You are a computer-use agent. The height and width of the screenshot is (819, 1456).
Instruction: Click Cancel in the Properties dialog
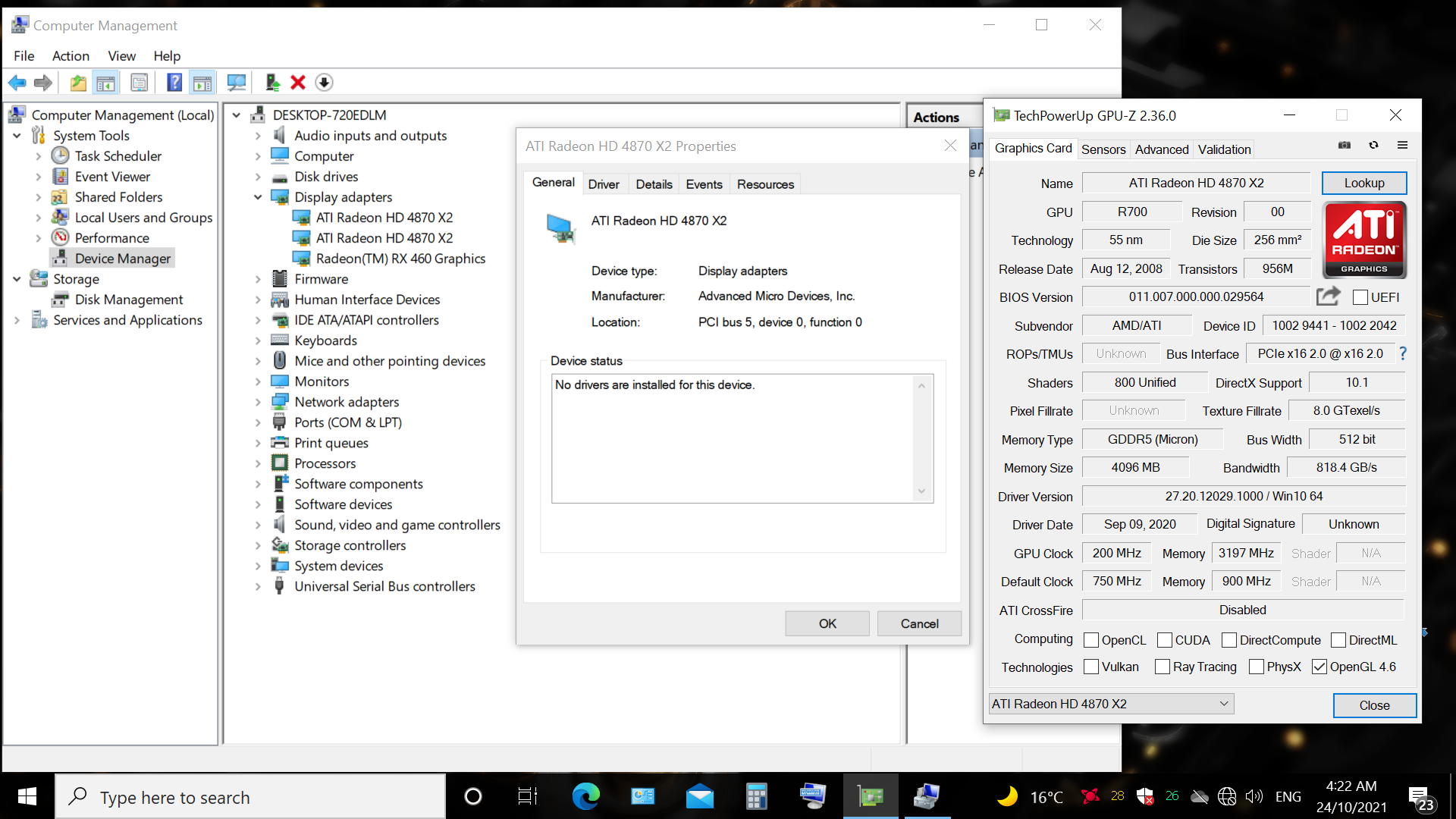coord(919,623)
